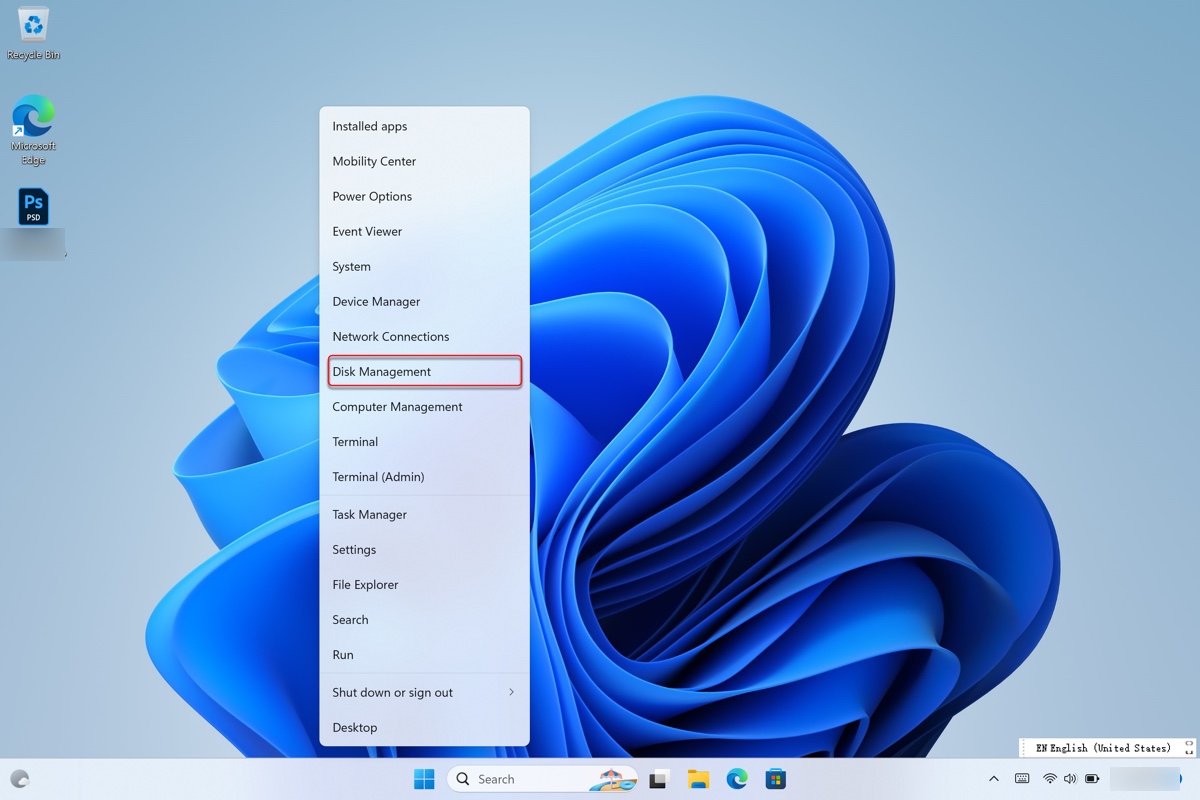
Task: Launch Microsoft Edge from the desktop
Action: pos(32,120)
